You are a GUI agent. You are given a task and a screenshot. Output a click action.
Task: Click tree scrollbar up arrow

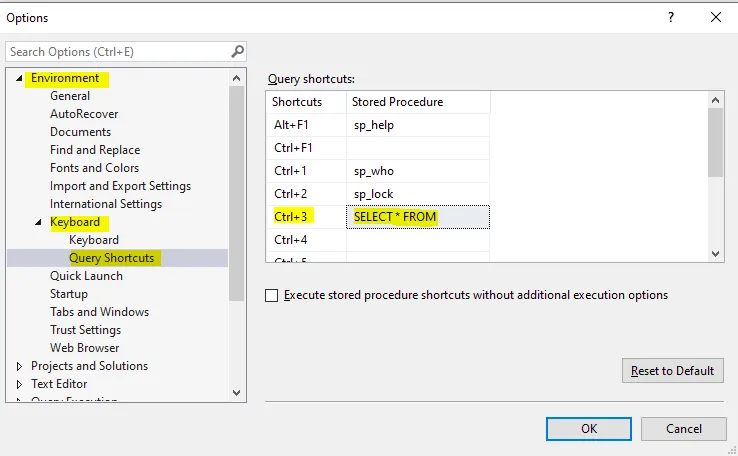click(x=236, y=78)
